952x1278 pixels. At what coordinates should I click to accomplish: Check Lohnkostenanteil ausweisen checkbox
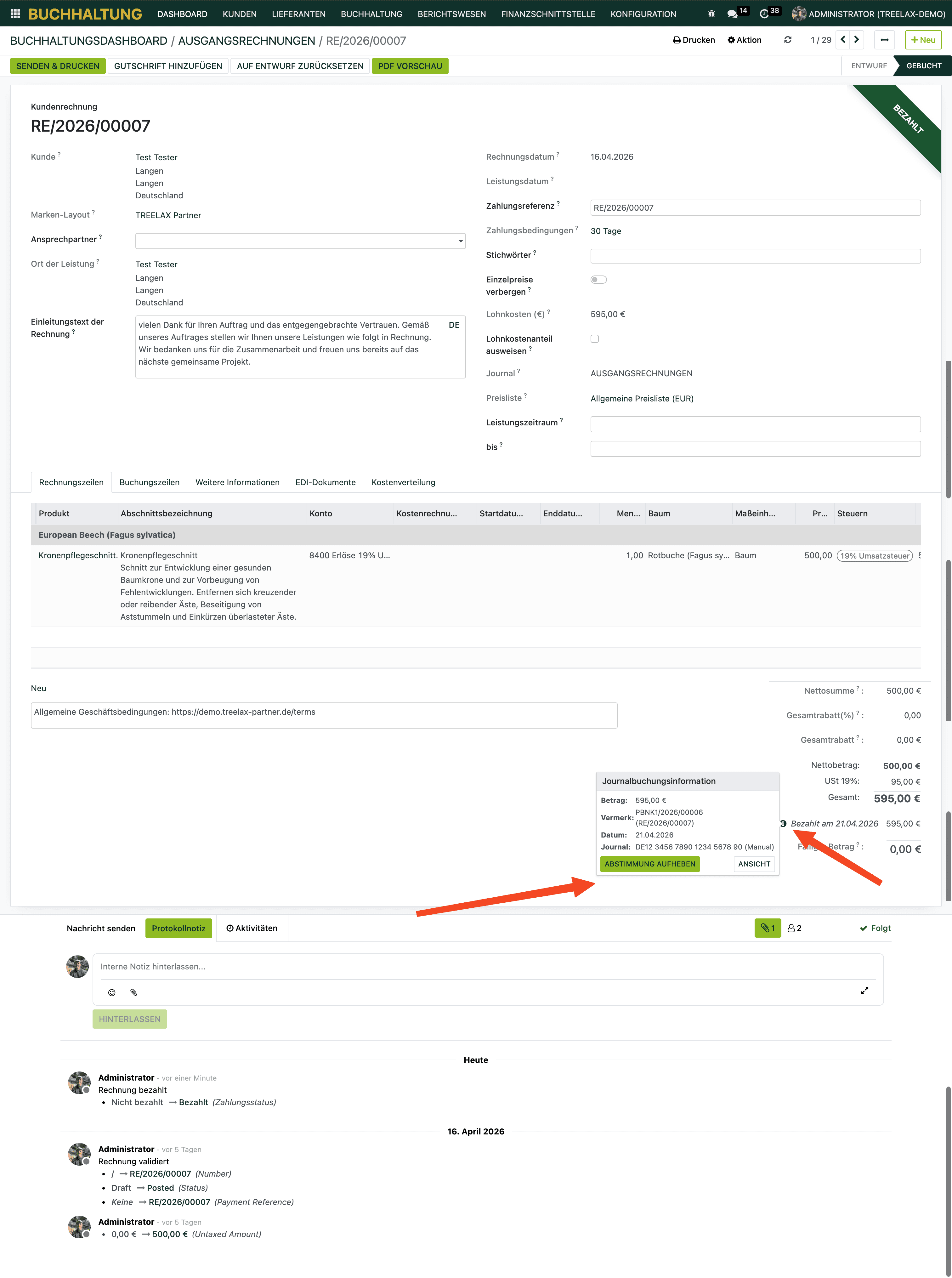coord(595,339)
